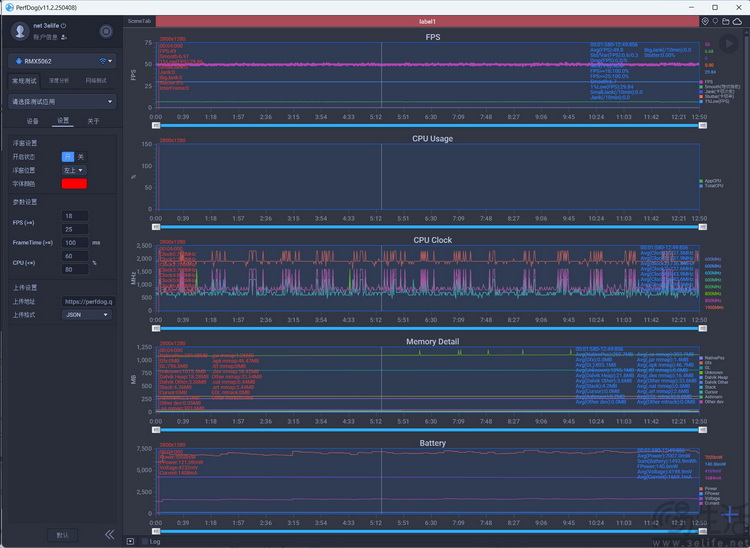Click the CPU threshold field showing 60

(75, 256)
